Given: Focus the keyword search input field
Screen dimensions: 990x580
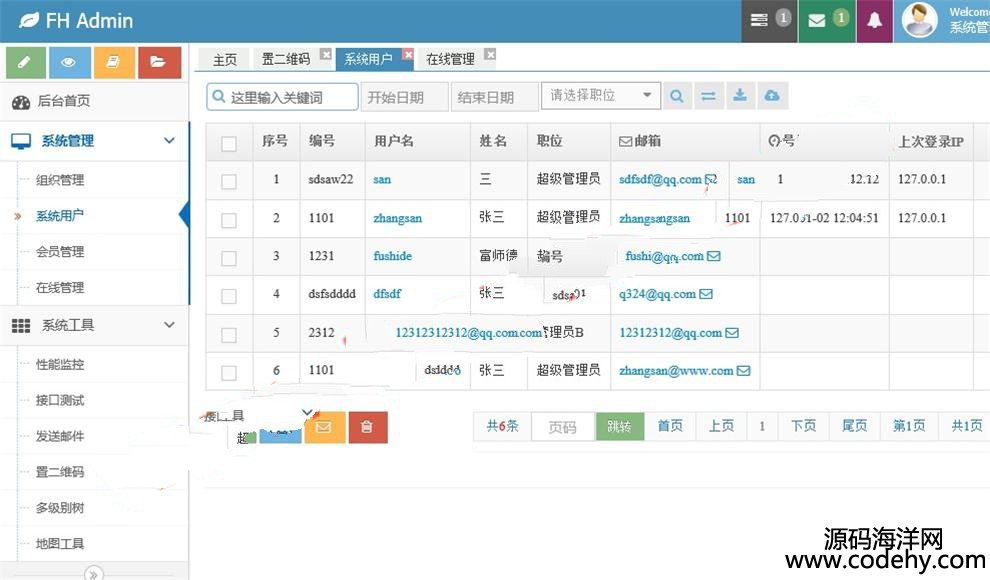Looking at the screenshot, I should click(282, 97).
